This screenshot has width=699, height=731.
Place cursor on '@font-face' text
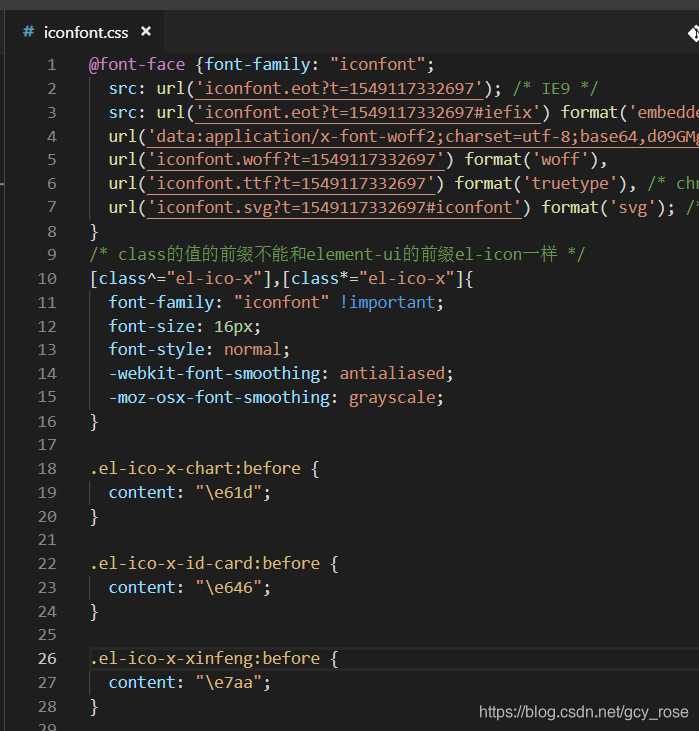(137, 64)
